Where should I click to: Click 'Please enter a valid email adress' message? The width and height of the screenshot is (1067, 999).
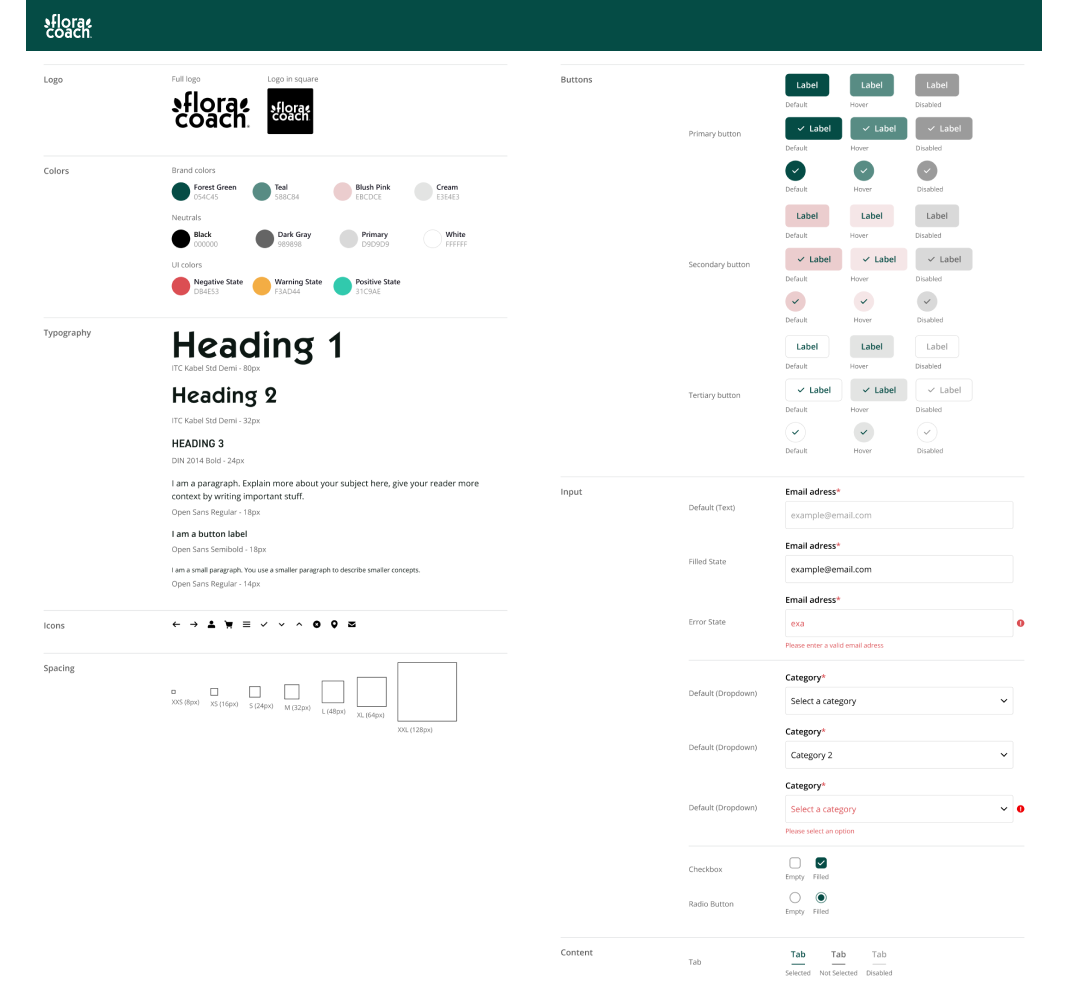(x=834, y=645)
